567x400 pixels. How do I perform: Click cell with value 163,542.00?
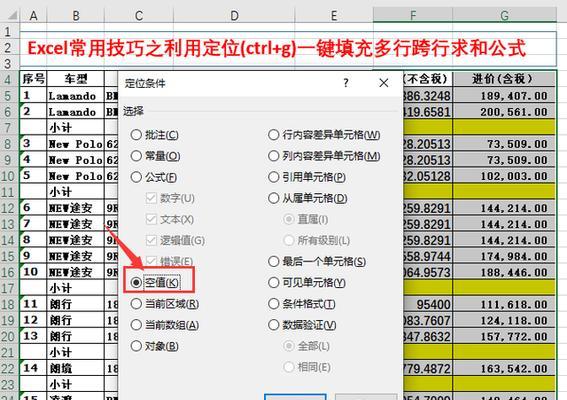click(x=504, y=369)
